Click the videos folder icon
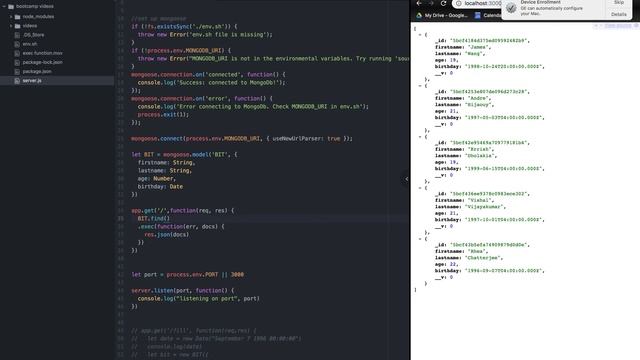The height and width of the screenshot is (360, 640). click(17, 26)
